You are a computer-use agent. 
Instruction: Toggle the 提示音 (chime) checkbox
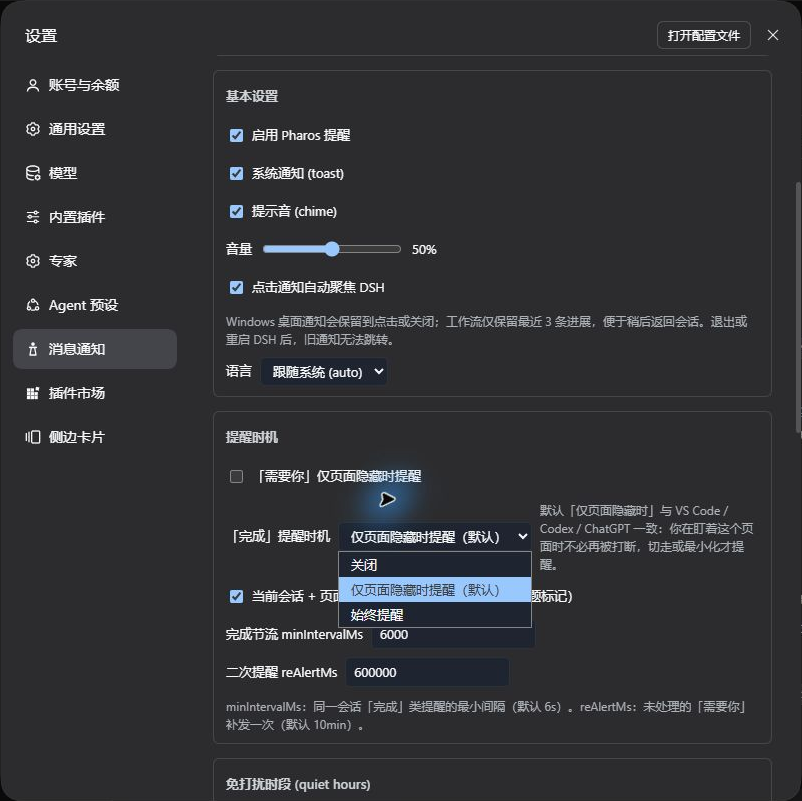[x=236, y=211]
